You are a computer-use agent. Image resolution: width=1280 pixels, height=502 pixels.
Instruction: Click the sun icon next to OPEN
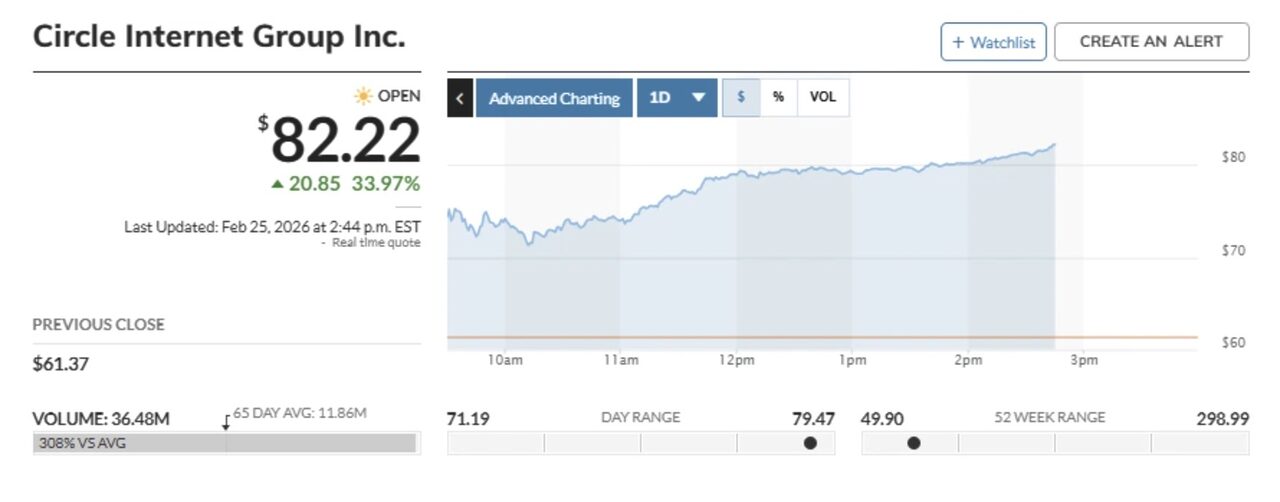(x=363, y=96)
